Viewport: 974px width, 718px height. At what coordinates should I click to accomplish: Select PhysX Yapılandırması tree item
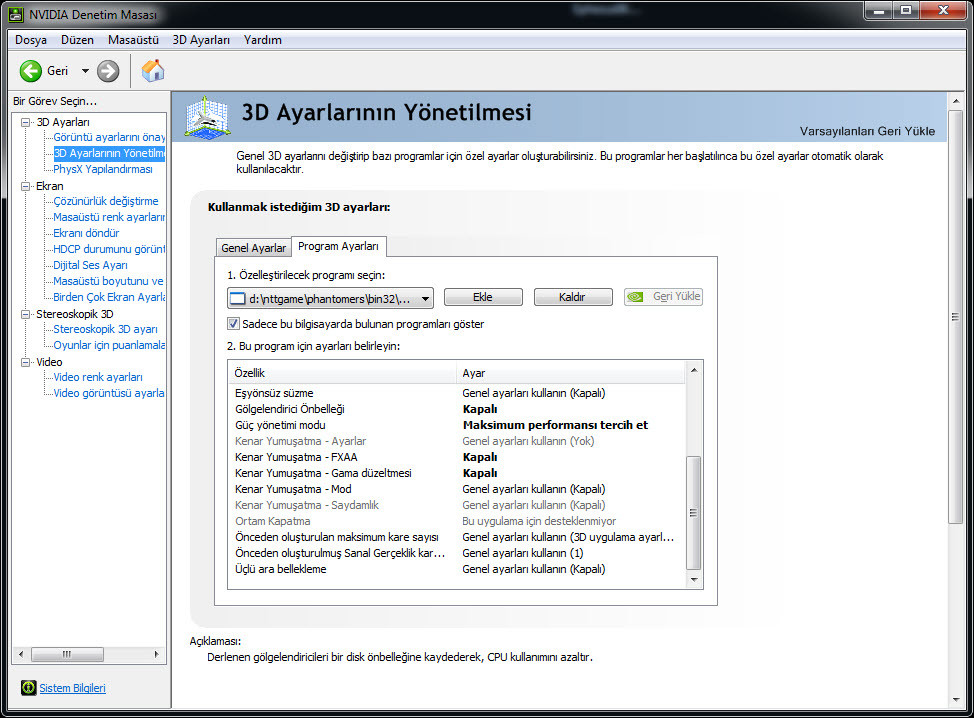[x=103, y=169]
